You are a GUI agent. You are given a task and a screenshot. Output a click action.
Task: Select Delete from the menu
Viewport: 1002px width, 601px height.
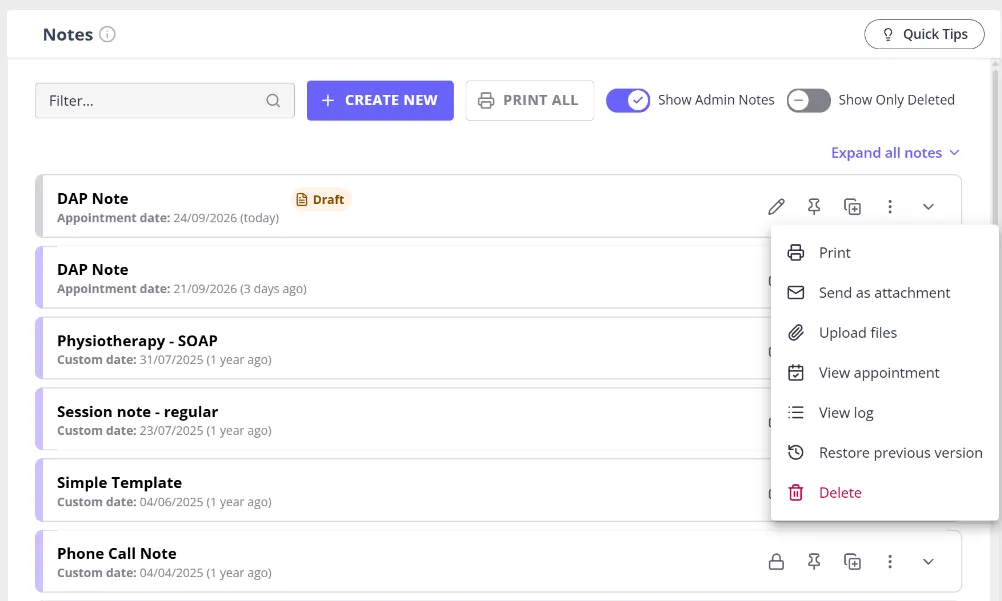pyautogui.click(x=884, y=493)
